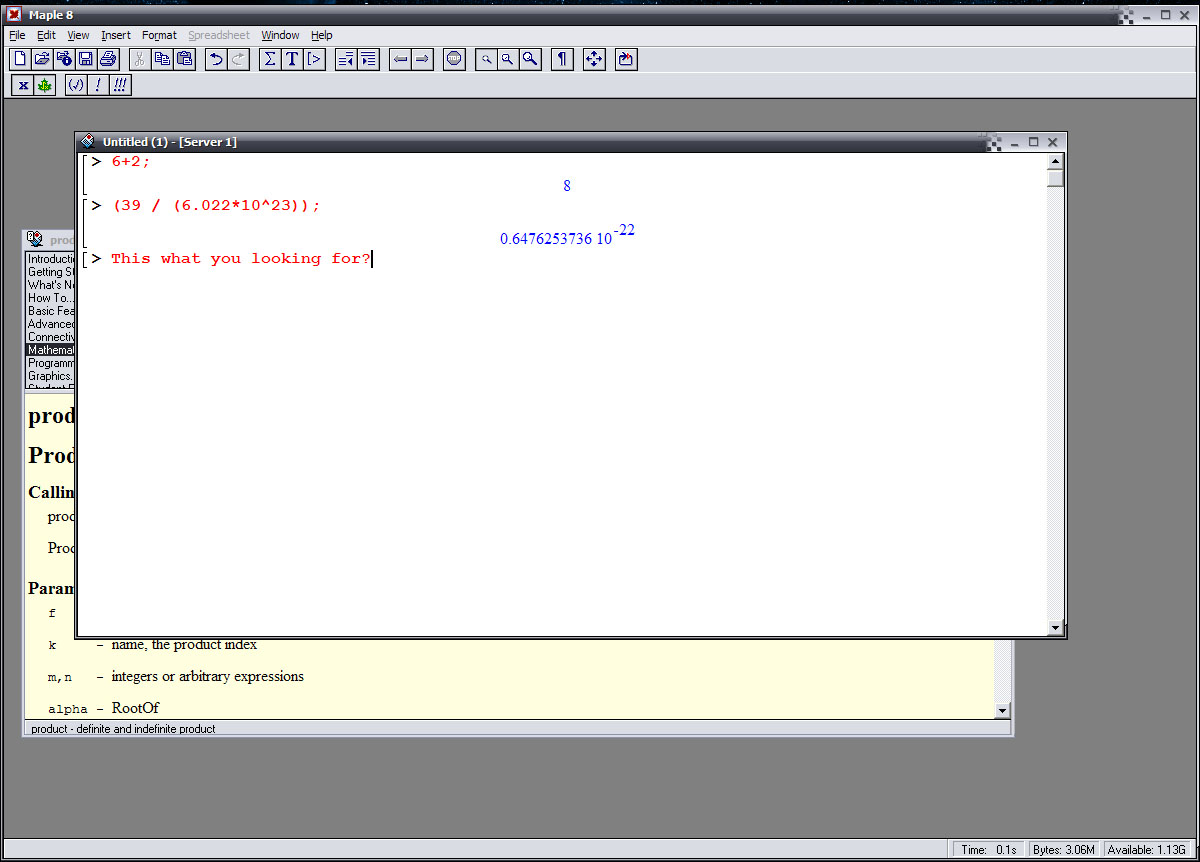Click the indent section toolbar icon
The width and height of the screenshot is (1200, 862).
[x=368, y=59]
